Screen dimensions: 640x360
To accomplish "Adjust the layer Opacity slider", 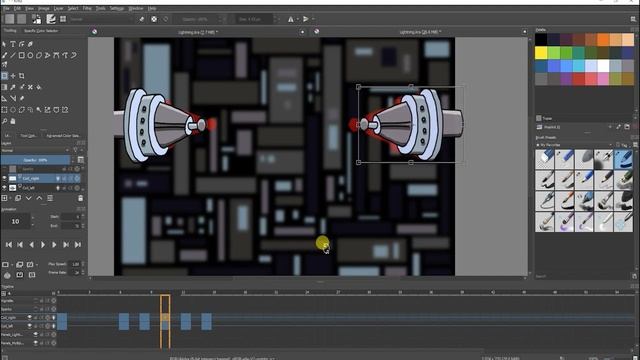I will tap(36, 160).
